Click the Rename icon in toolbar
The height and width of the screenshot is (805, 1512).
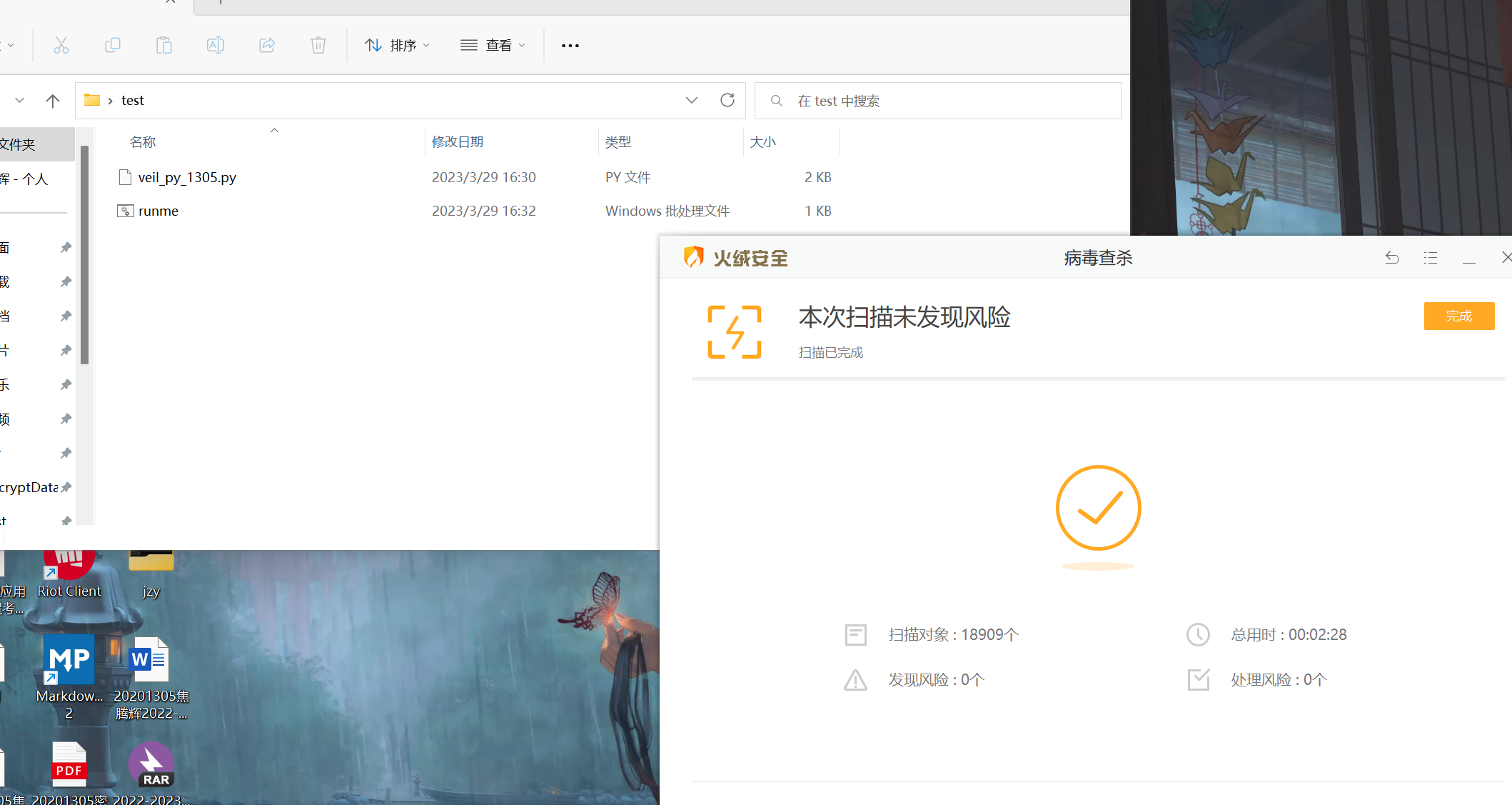point(216,46)
